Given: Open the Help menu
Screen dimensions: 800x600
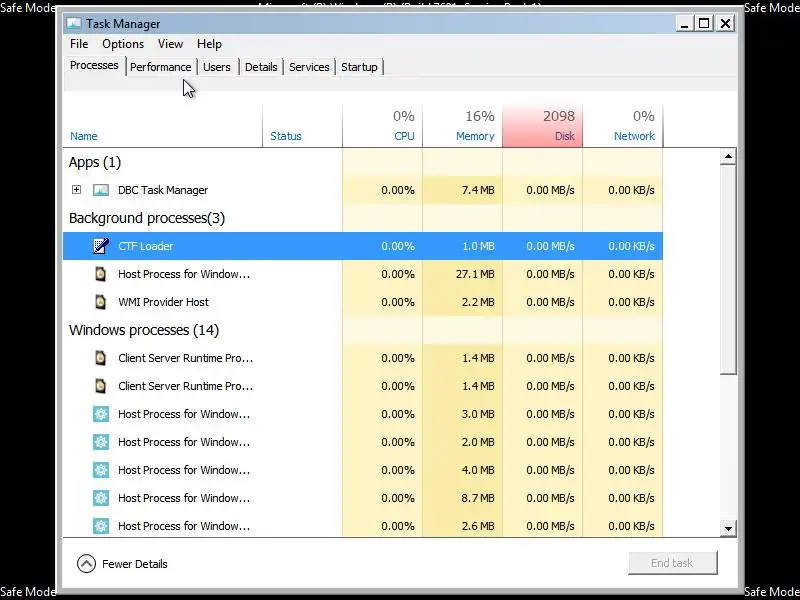Looking at the screenshot, I should [209, 44].
